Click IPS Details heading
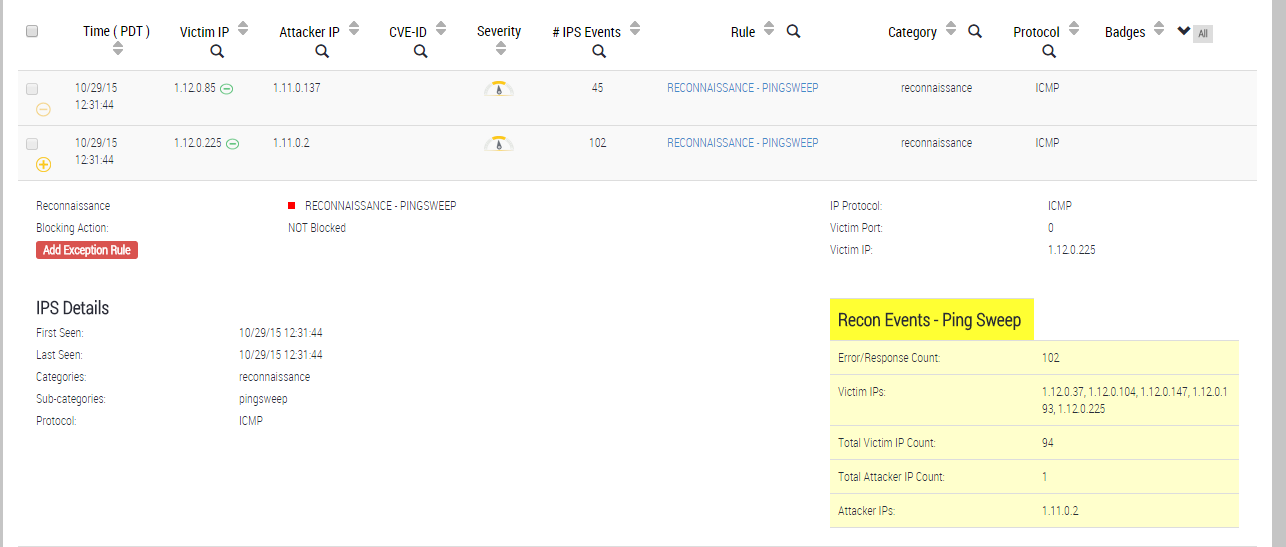 (x=73, y=308)
